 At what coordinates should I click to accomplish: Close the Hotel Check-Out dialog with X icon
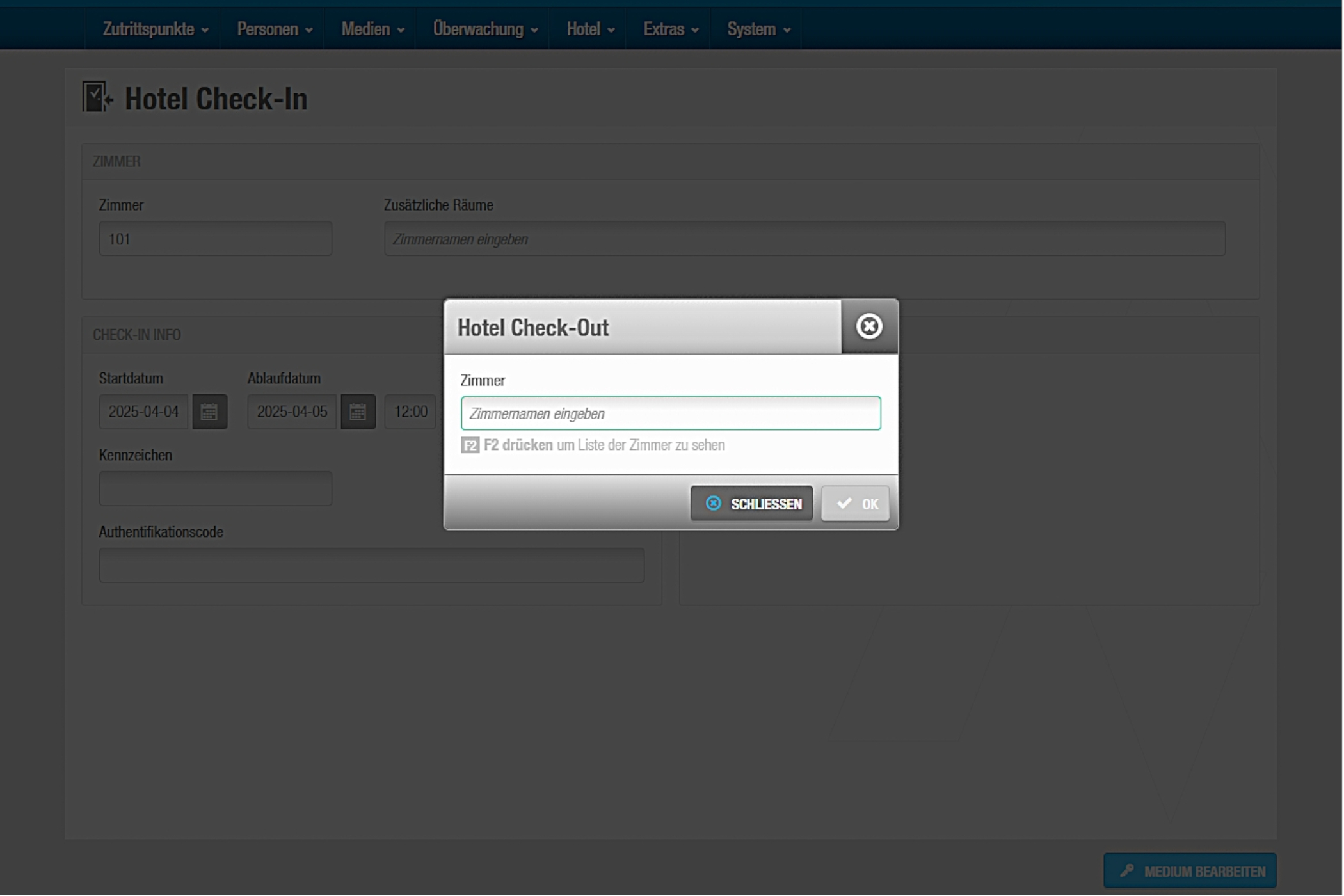pyautogui.click(x=868, y=326)
